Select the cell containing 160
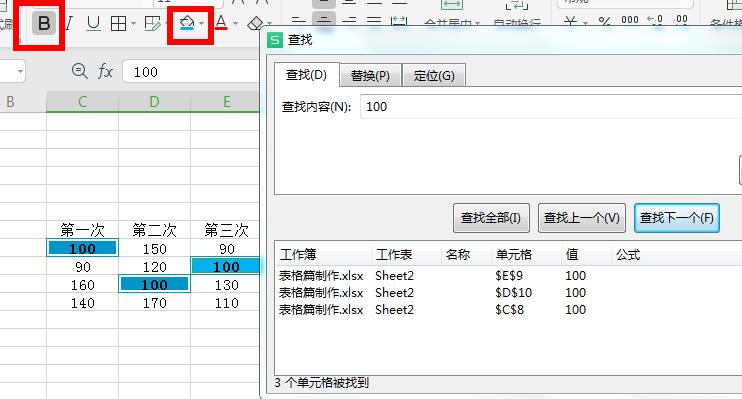 82,284
